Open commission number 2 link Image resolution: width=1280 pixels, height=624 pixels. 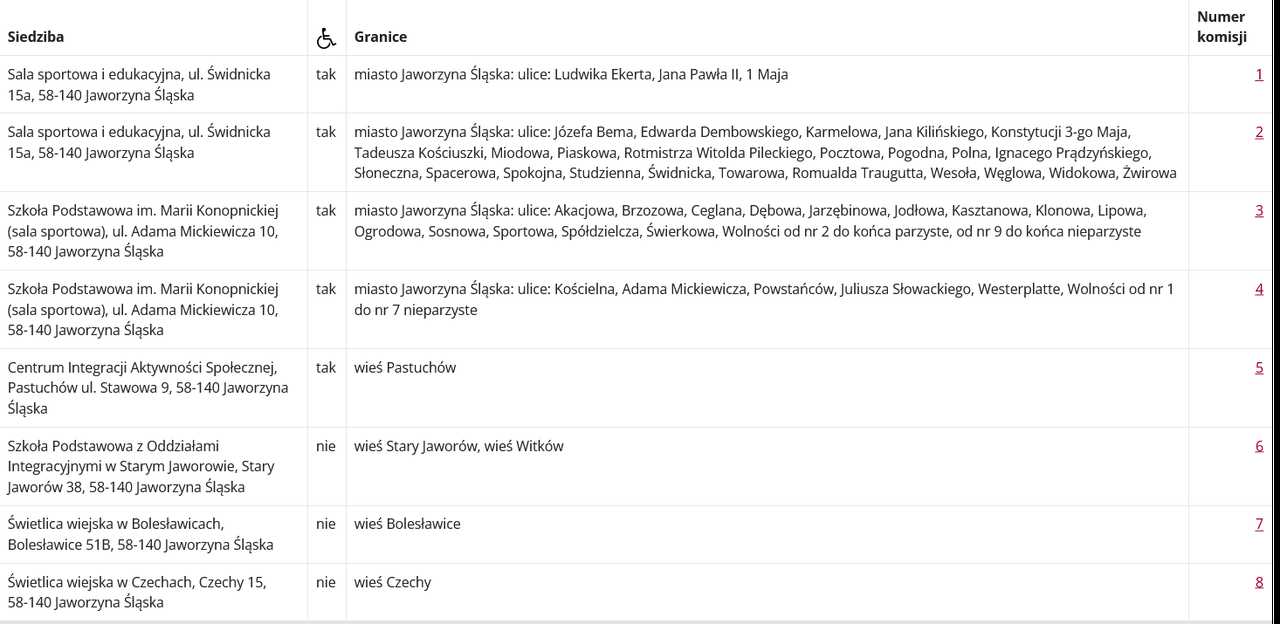pyautogui.click(x=1259, y=132)
